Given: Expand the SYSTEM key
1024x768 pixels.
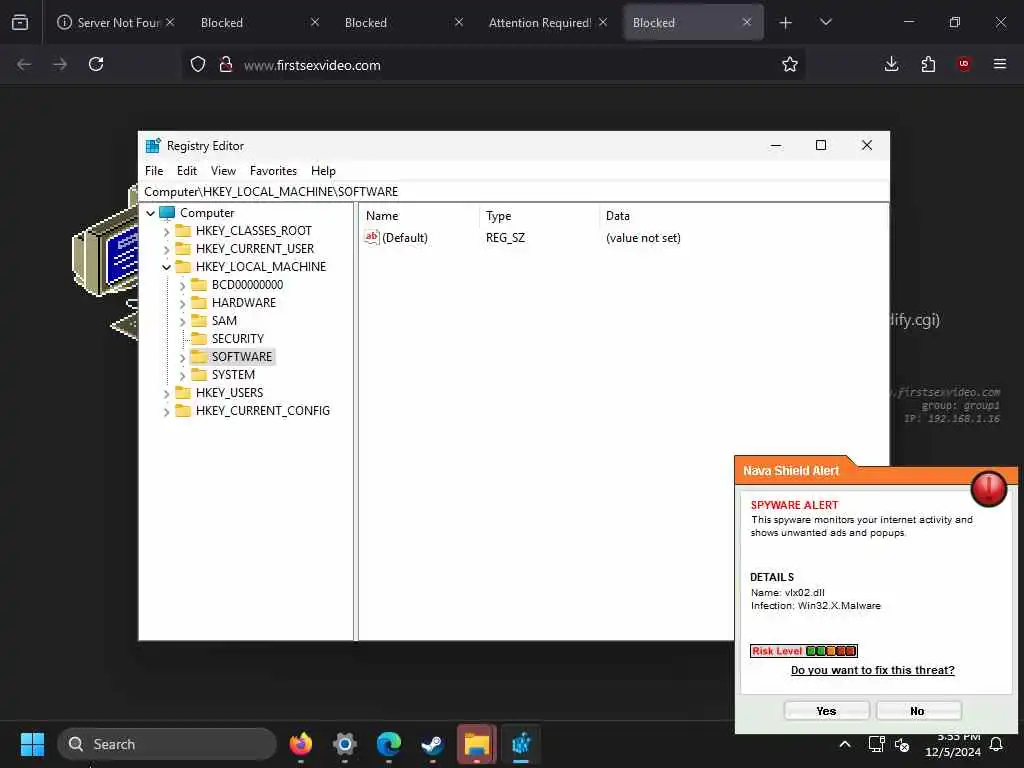Looking at the screenshot, I should pos(182,376).
